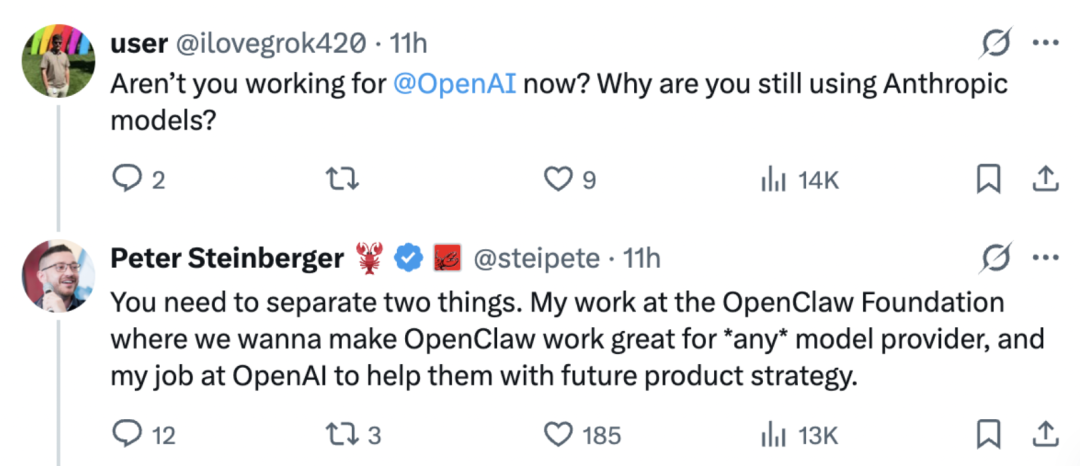The height and width of the screenshot is (466, 1080).
Task: Open more options on first tweet
Action: pyautogui.click(x=1045, y=43)
